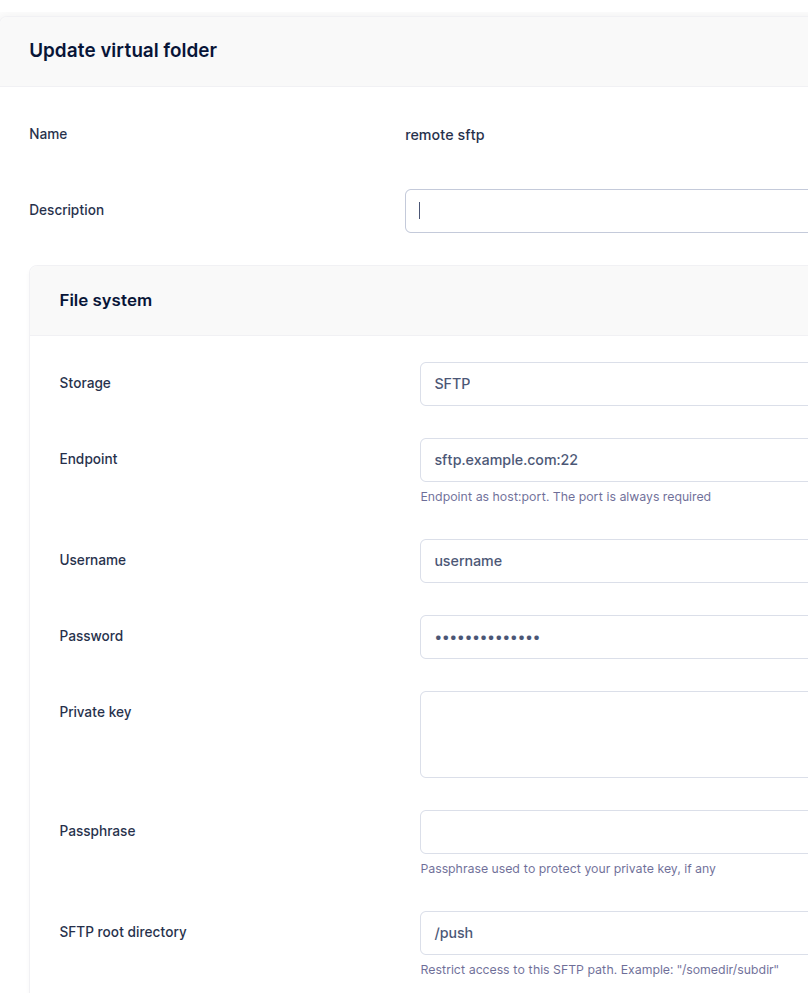808x993 pixels.
Task: Click the Endpoint label
Action: click(89, 459)
